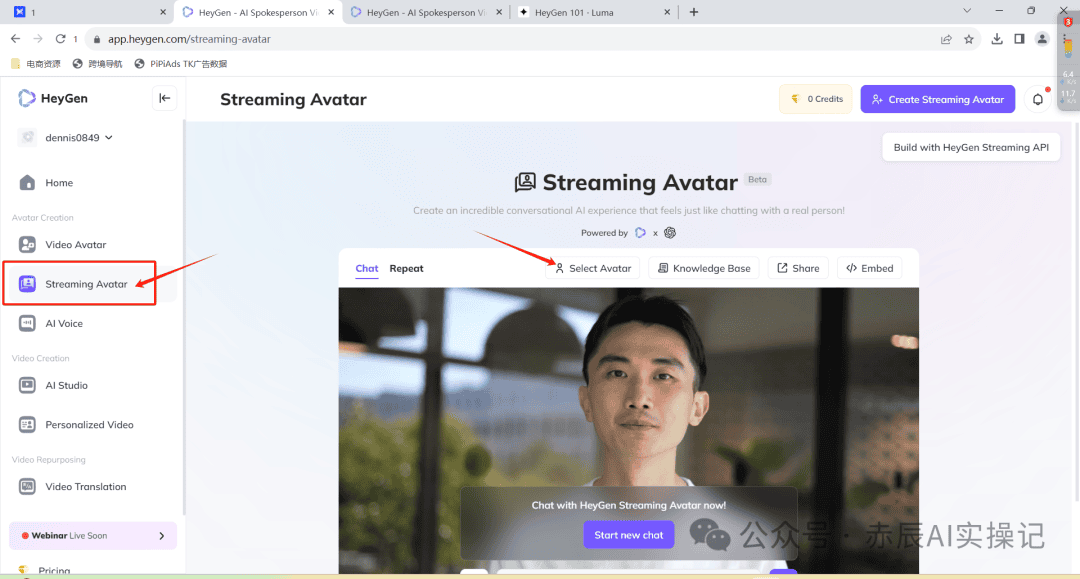Click Create Streaming Avatar button
1080x579 pixels.
tap(937, 99)
